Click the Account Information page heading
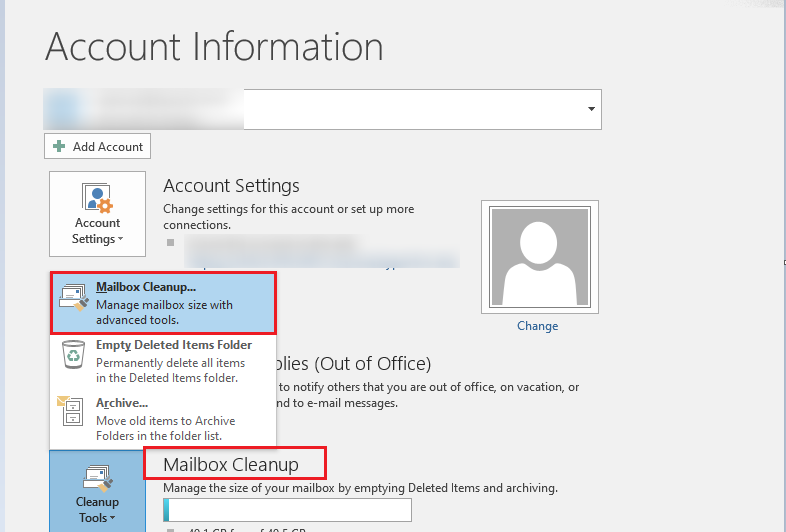786x532 pixels. tap(214, 47)
